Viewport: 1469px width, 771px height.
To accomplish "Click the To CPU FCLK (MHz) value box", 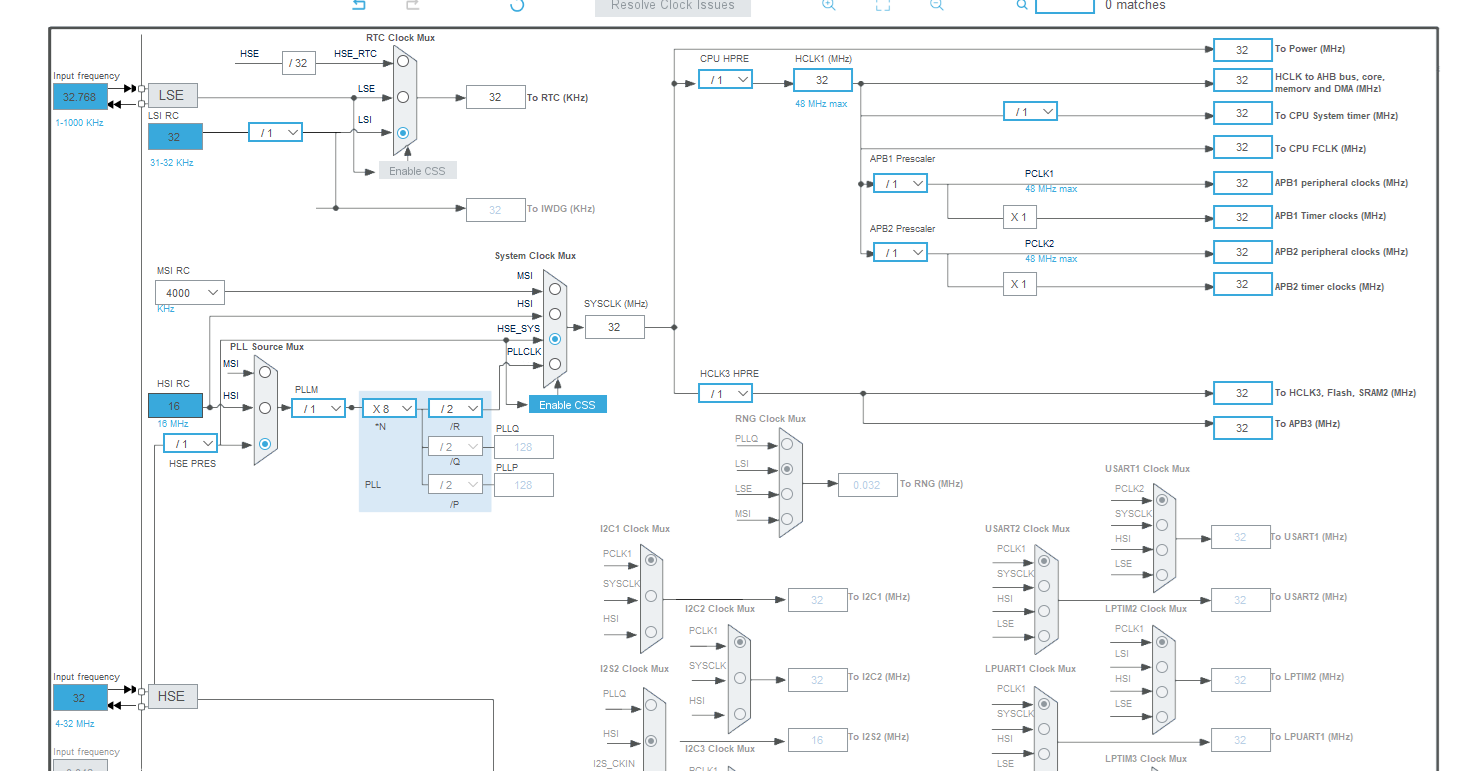I will pos(1242,147).
